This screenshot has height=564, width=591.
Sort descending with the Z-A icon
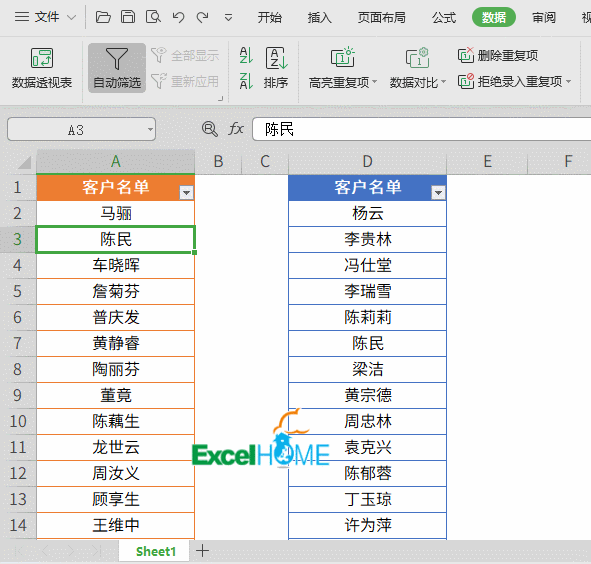tap(246, 81)
